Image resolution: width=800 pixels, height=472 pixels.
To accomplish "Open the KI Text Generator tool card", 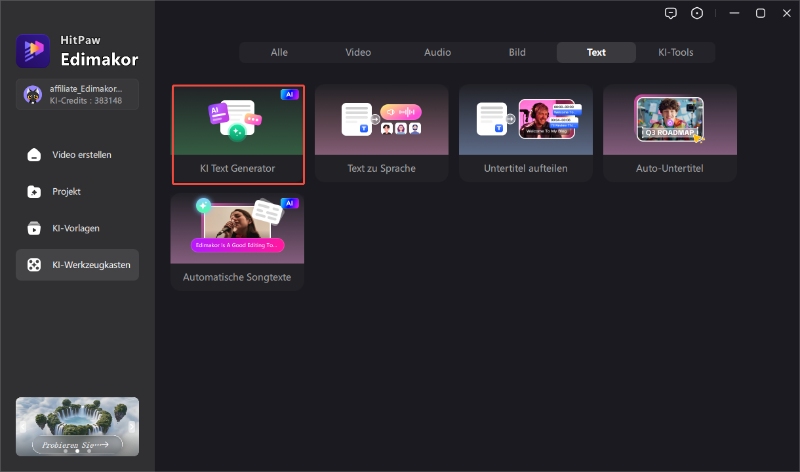I will (x=238, y=135).
